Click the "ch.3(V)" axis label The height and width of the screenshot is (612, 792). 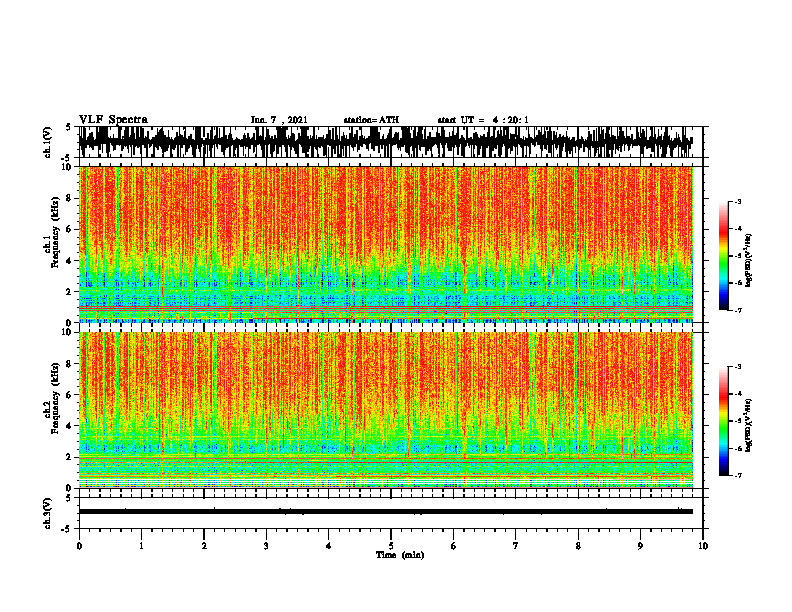tap(48, 513)
